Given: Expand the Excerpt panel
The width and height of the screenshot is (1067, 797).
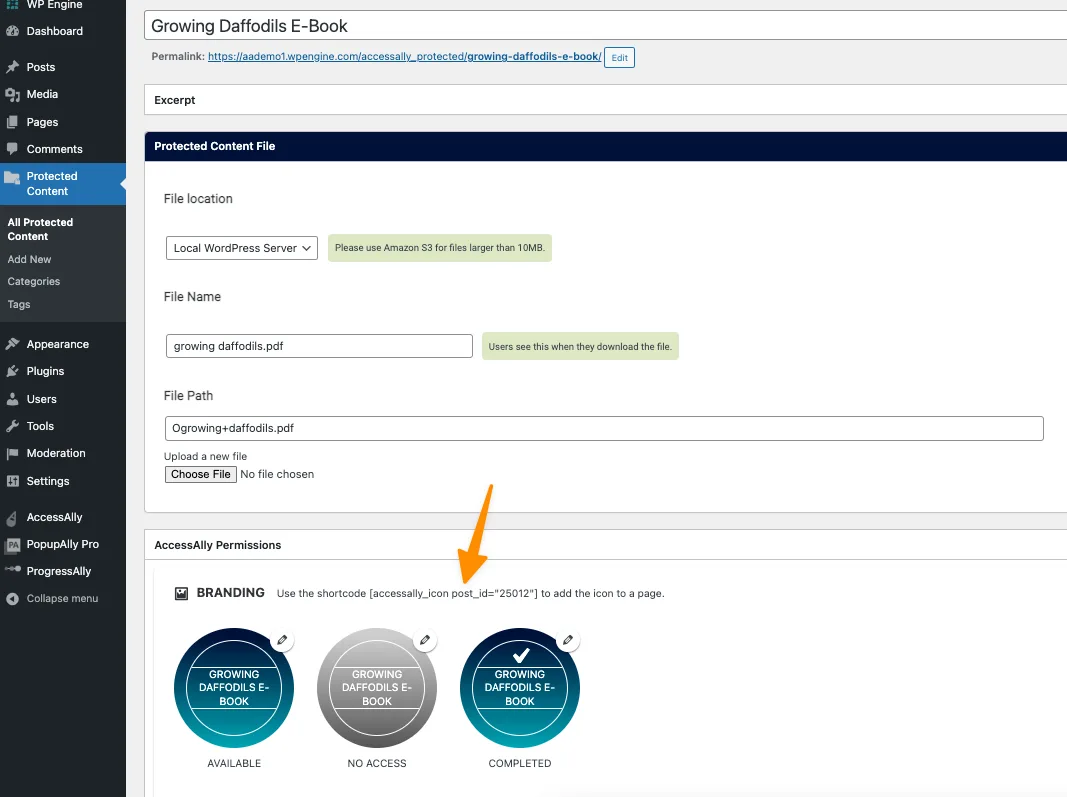Looking at the screenshot, I should tap(605, 100).
